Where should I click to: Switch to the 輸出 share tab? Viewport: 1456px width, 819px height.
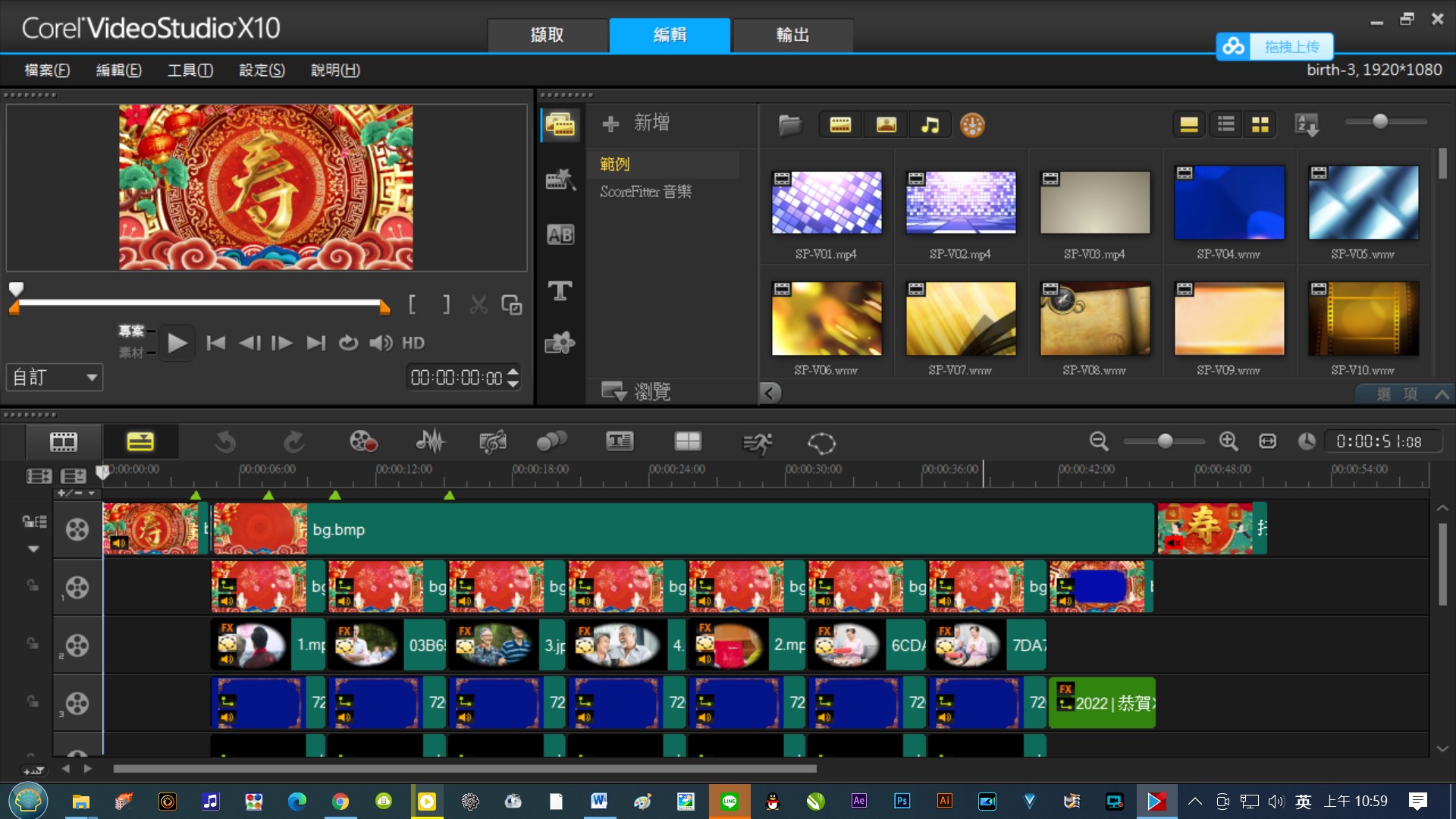[x=792, y=35]
